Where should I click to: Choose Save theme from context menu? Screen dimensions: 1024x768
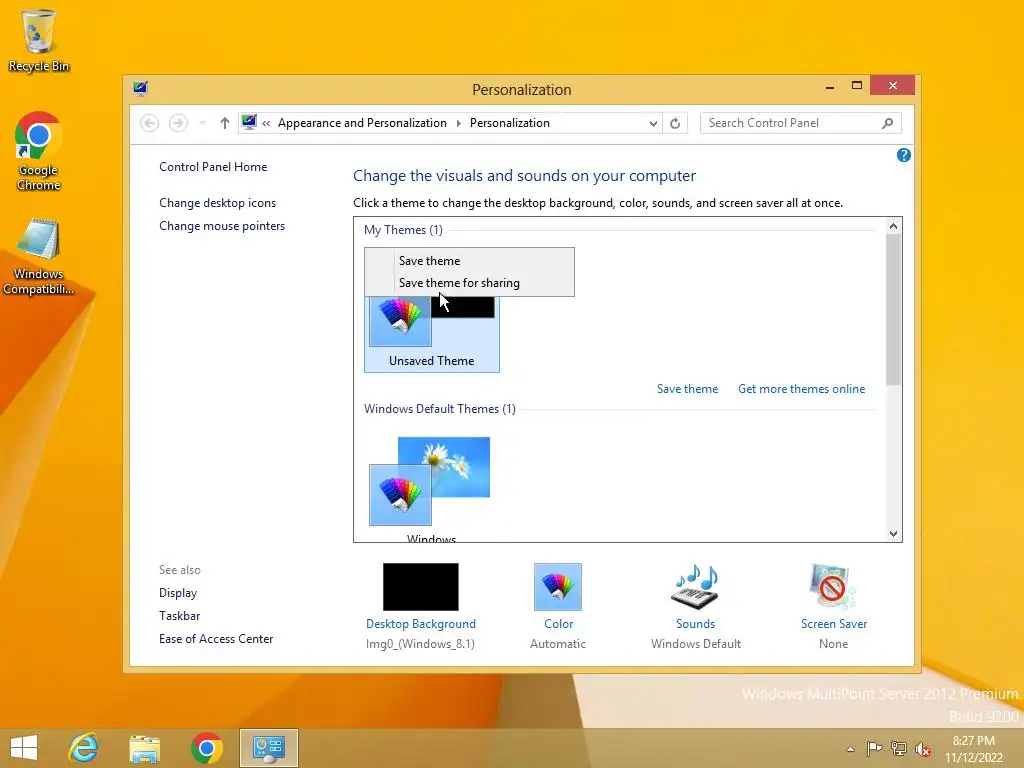point(470,261)
